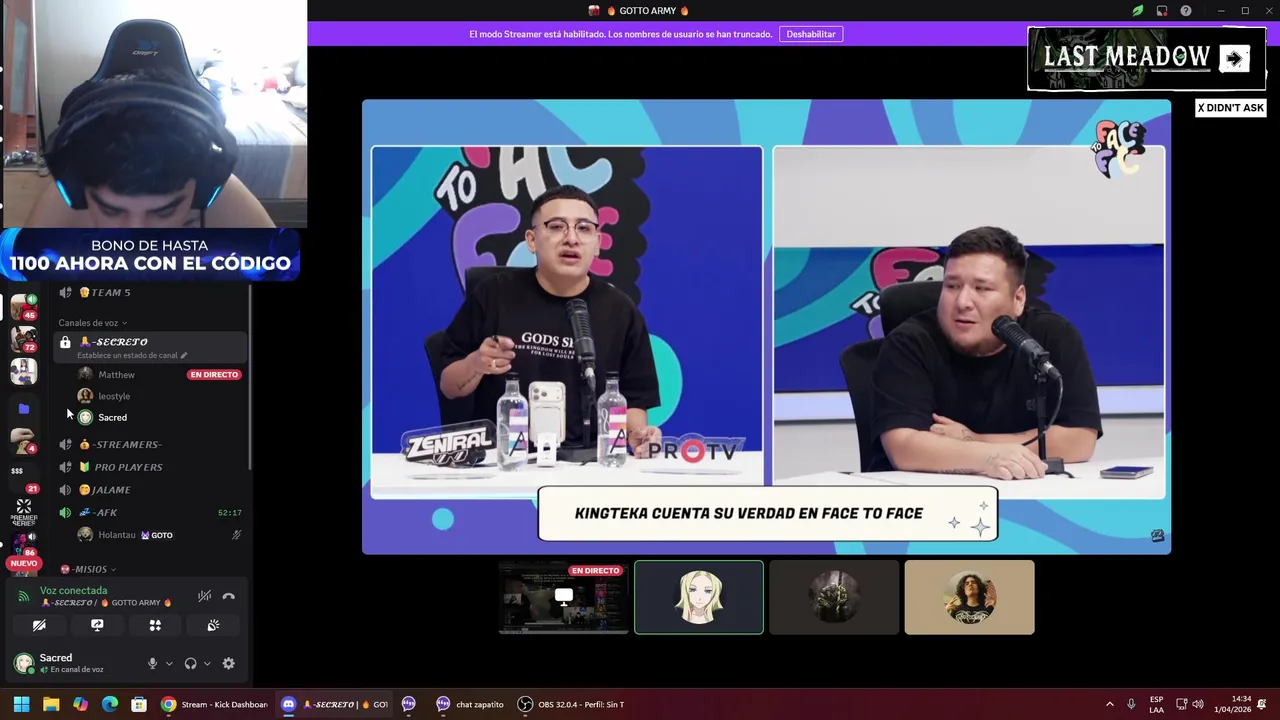Click the green leaf icon in title bar
The height and width of the screenshot is (720, 1280).
(1137, 11)
